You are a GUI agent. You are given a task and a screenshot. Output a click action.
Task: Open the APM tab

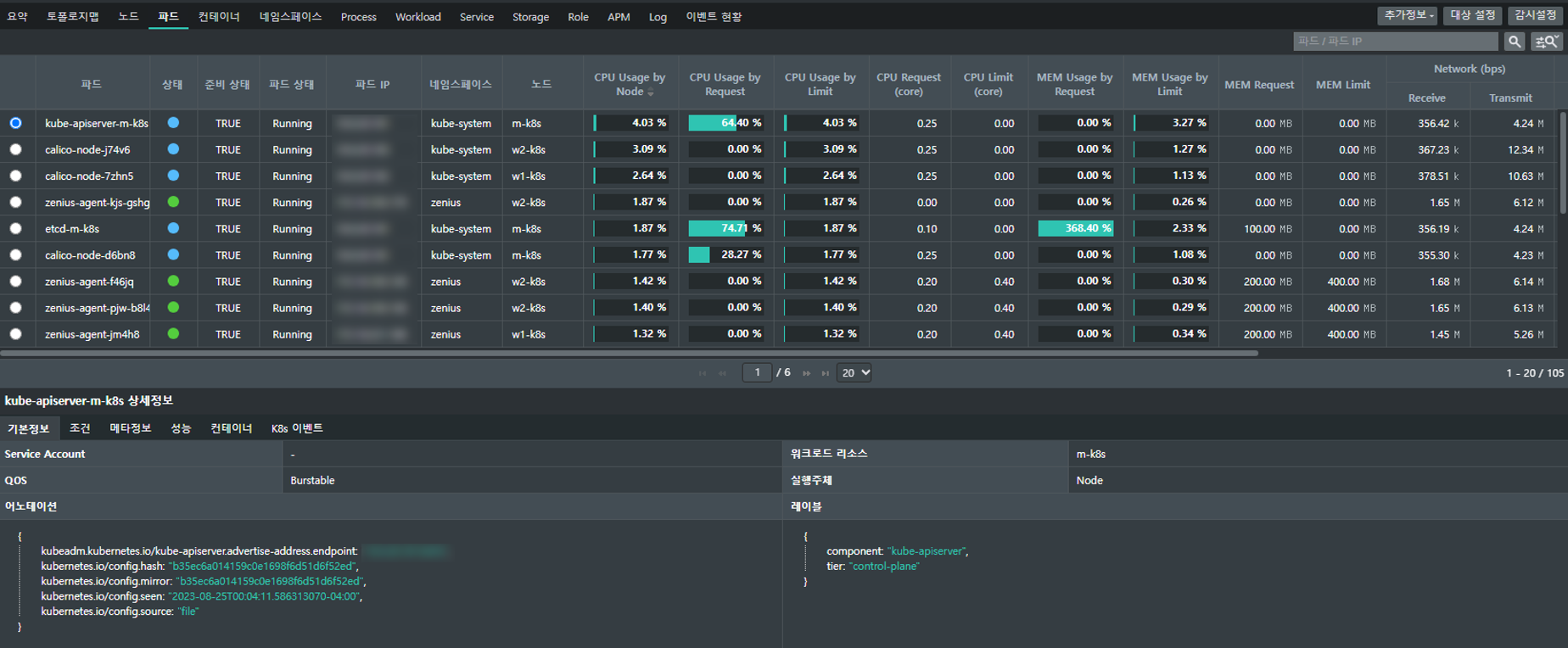coord(619,16)
